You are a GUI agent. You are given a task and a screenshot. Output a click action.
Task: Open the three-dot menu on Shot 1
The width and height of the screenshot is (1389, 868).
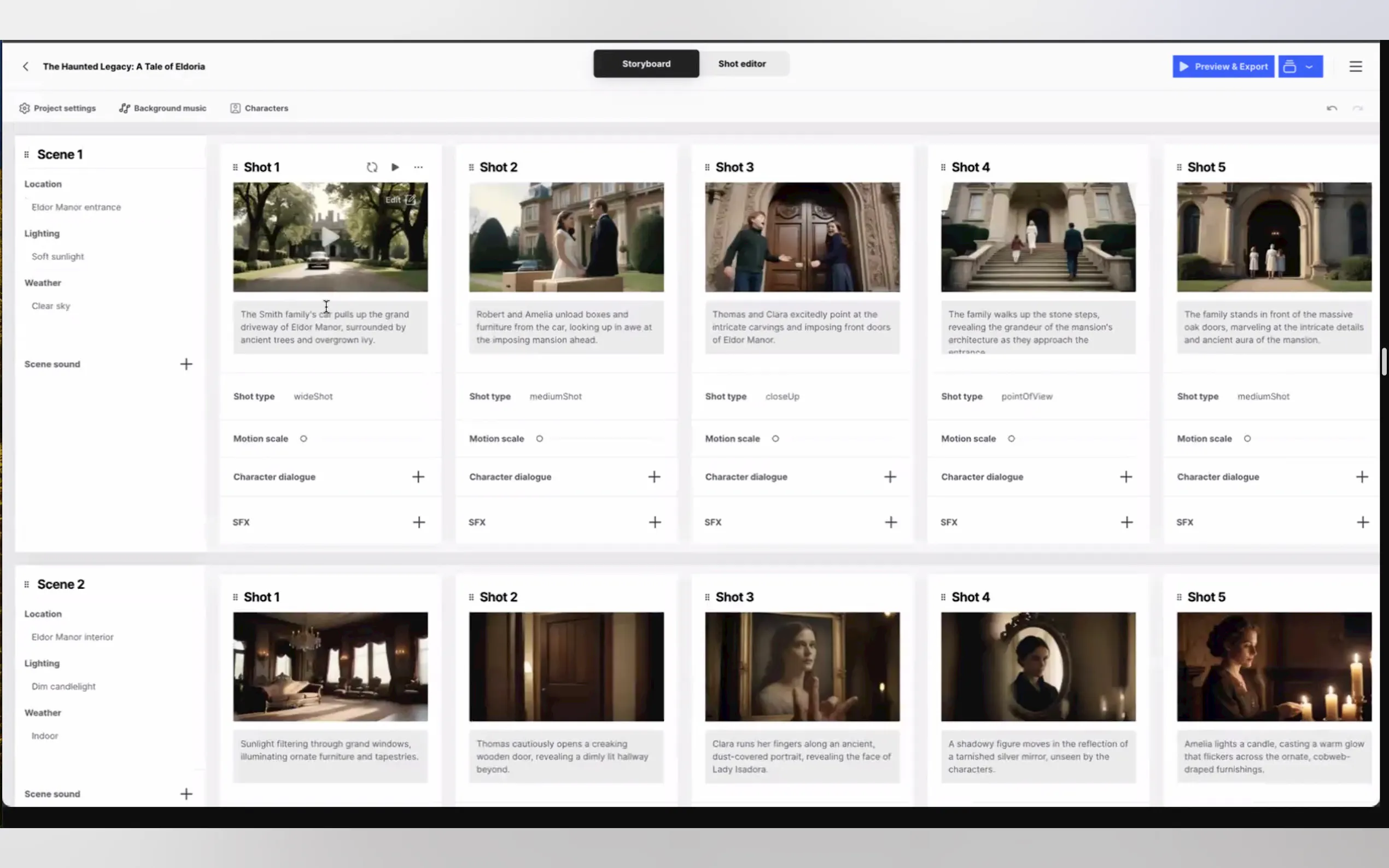[x=418, y=167]
